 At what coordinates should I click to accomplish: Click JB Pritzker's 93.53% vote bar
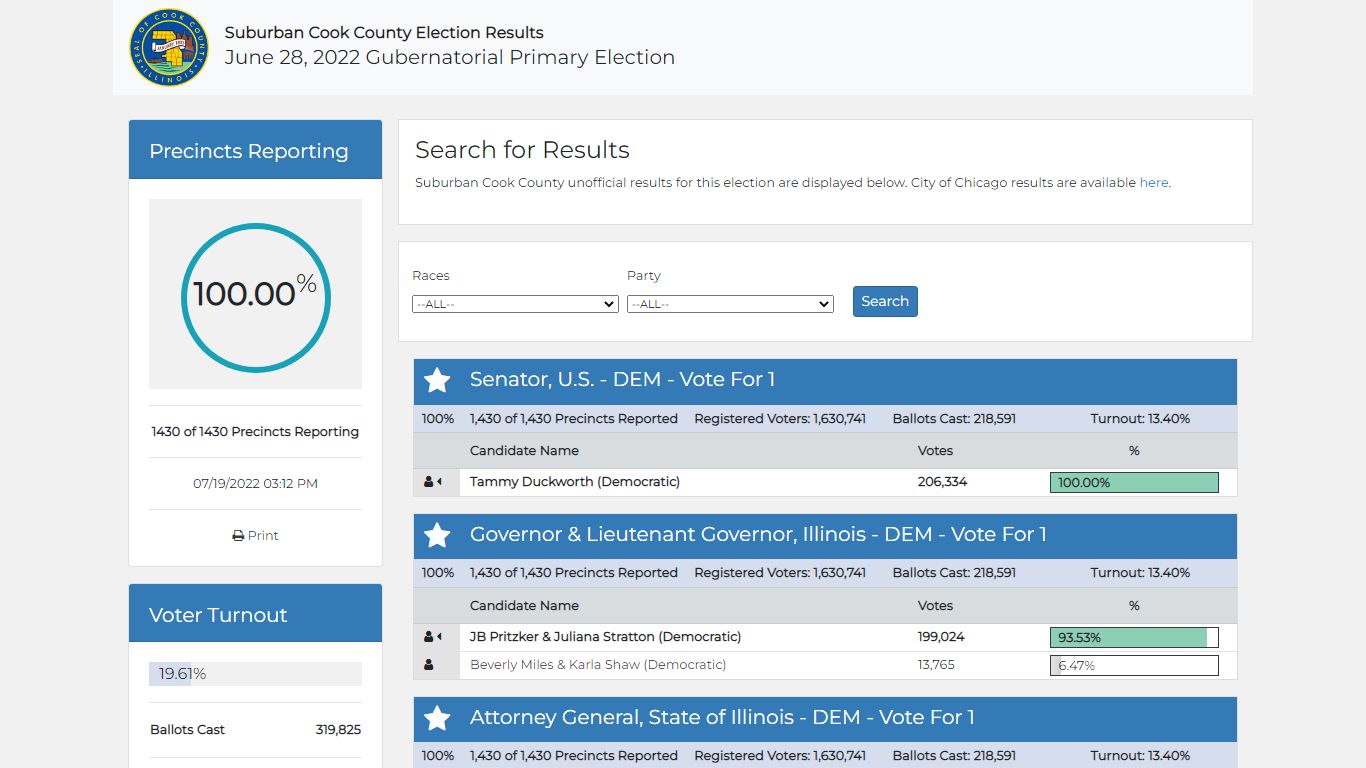[1134, 638]
